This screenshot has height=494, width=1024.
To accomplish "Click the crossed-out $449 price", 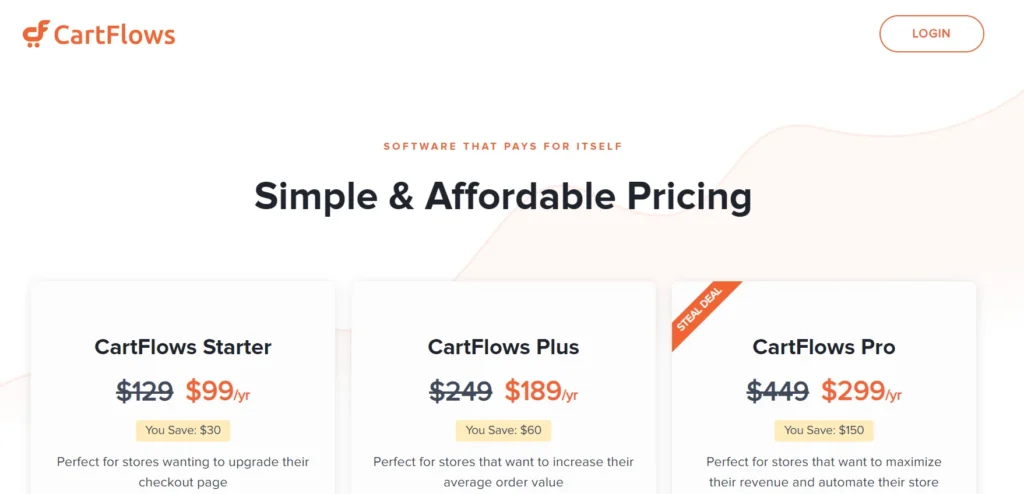I will pyautogui.click(x=778, y=391).
